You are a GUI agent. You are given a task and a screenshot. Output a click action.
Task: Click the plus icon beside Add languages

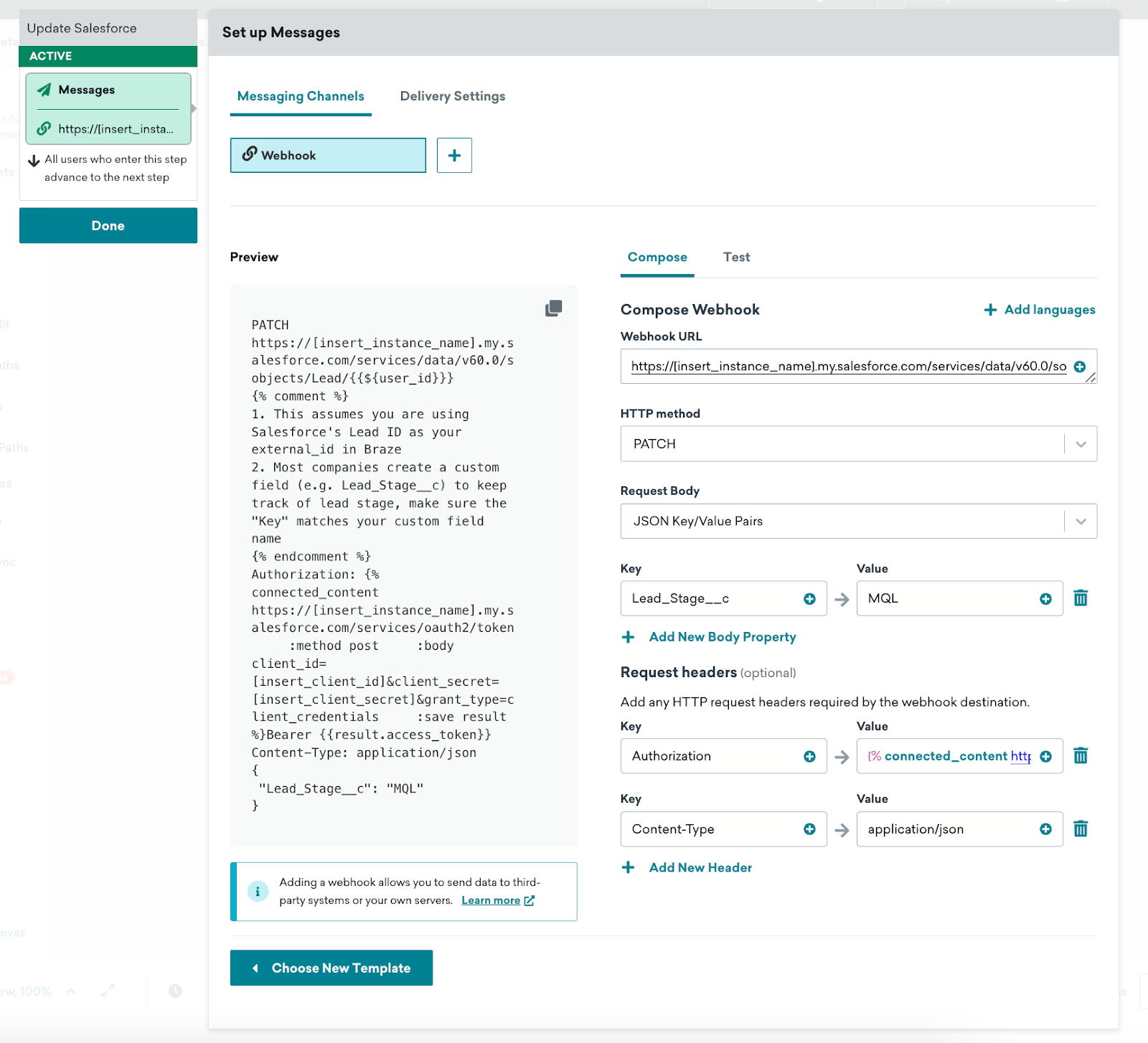tap(990, 310)
